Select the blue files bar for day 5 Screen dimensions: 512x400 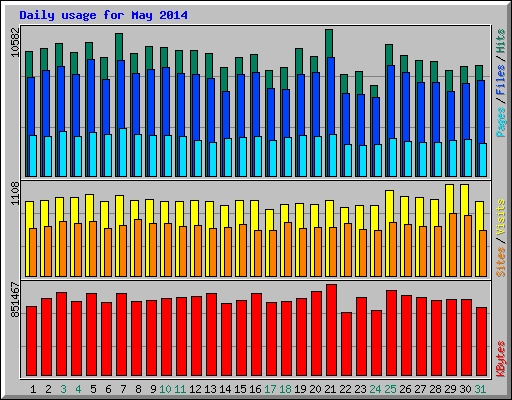[x=91, y=97]
